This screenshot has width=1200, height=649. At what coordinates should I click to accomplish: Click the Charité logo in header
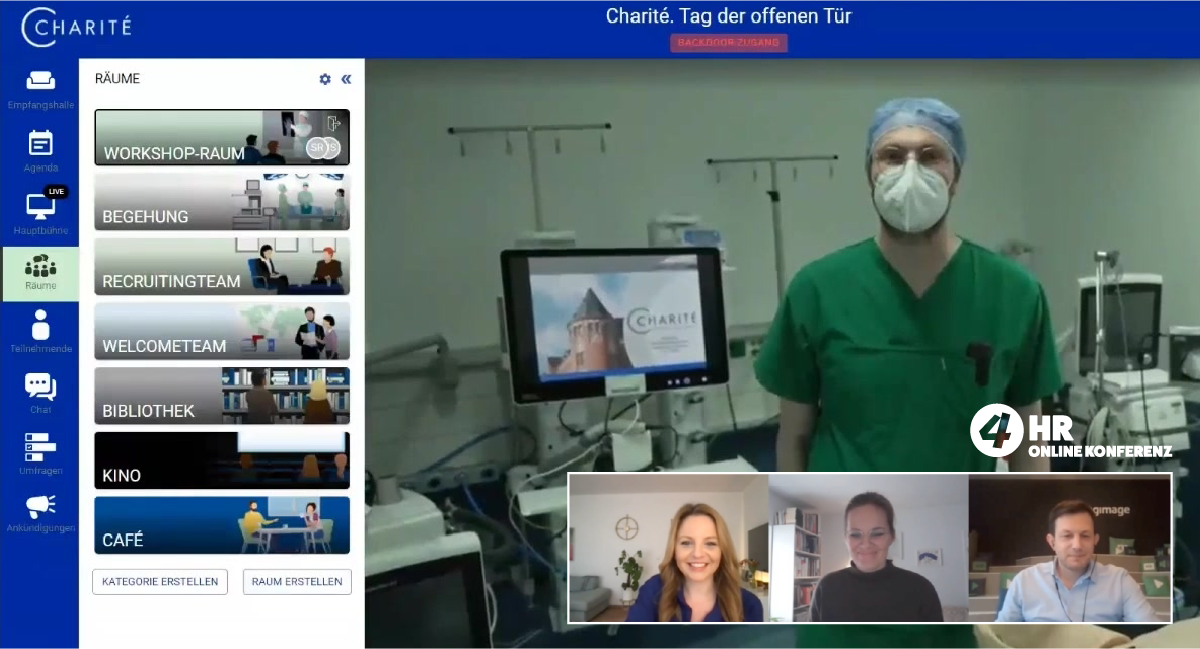[x=77, y=27]
